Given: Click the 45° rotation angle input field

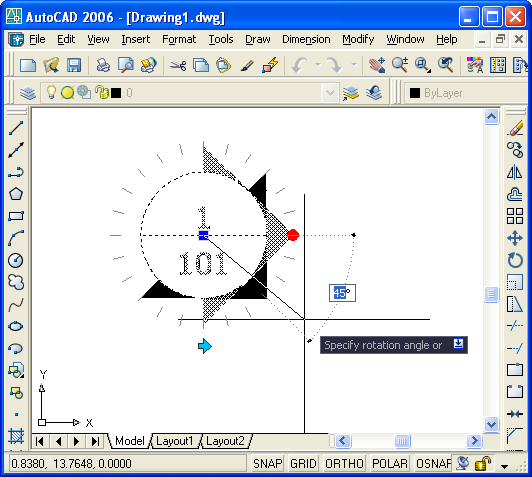Looking at the screenshot, I should 342,293.
